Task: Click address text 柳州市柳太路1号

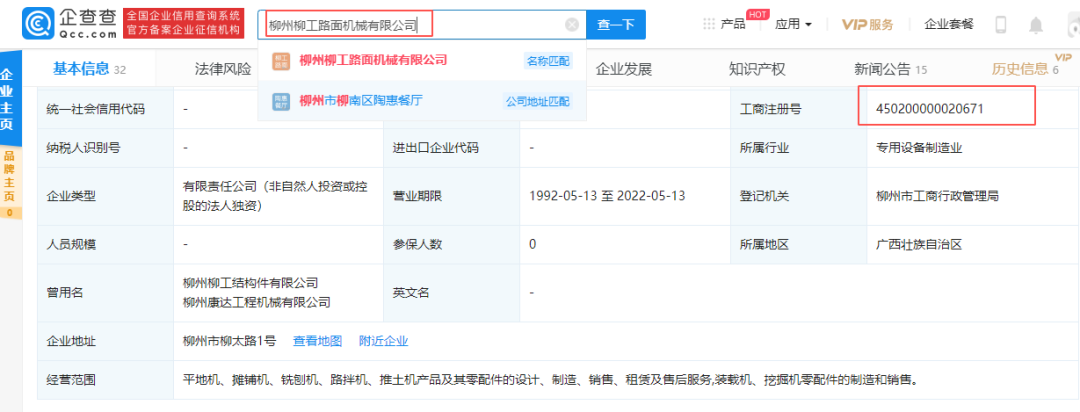Action: pos(229,341)
